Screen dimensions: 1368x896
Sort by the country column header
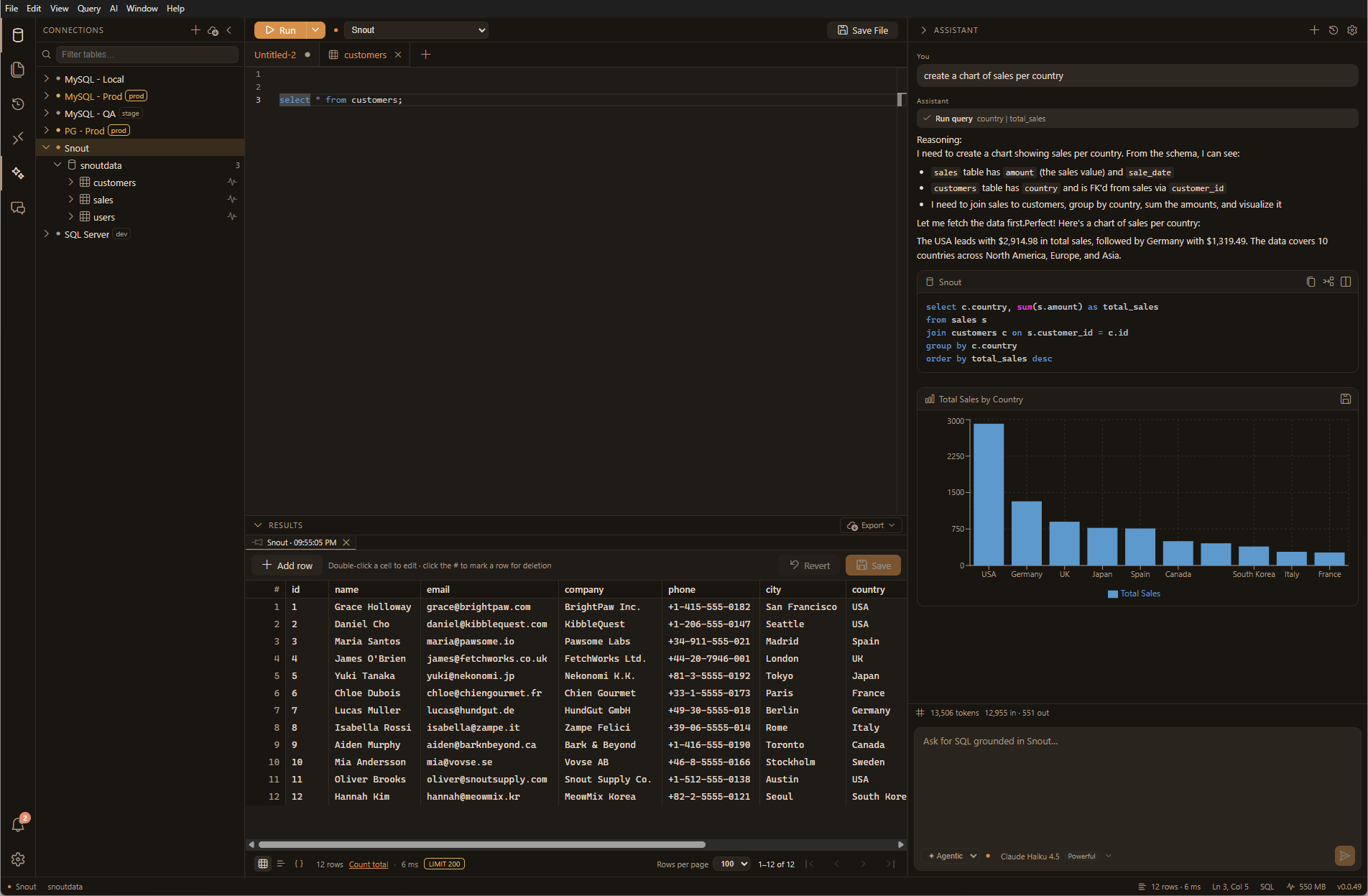(868, 589)
